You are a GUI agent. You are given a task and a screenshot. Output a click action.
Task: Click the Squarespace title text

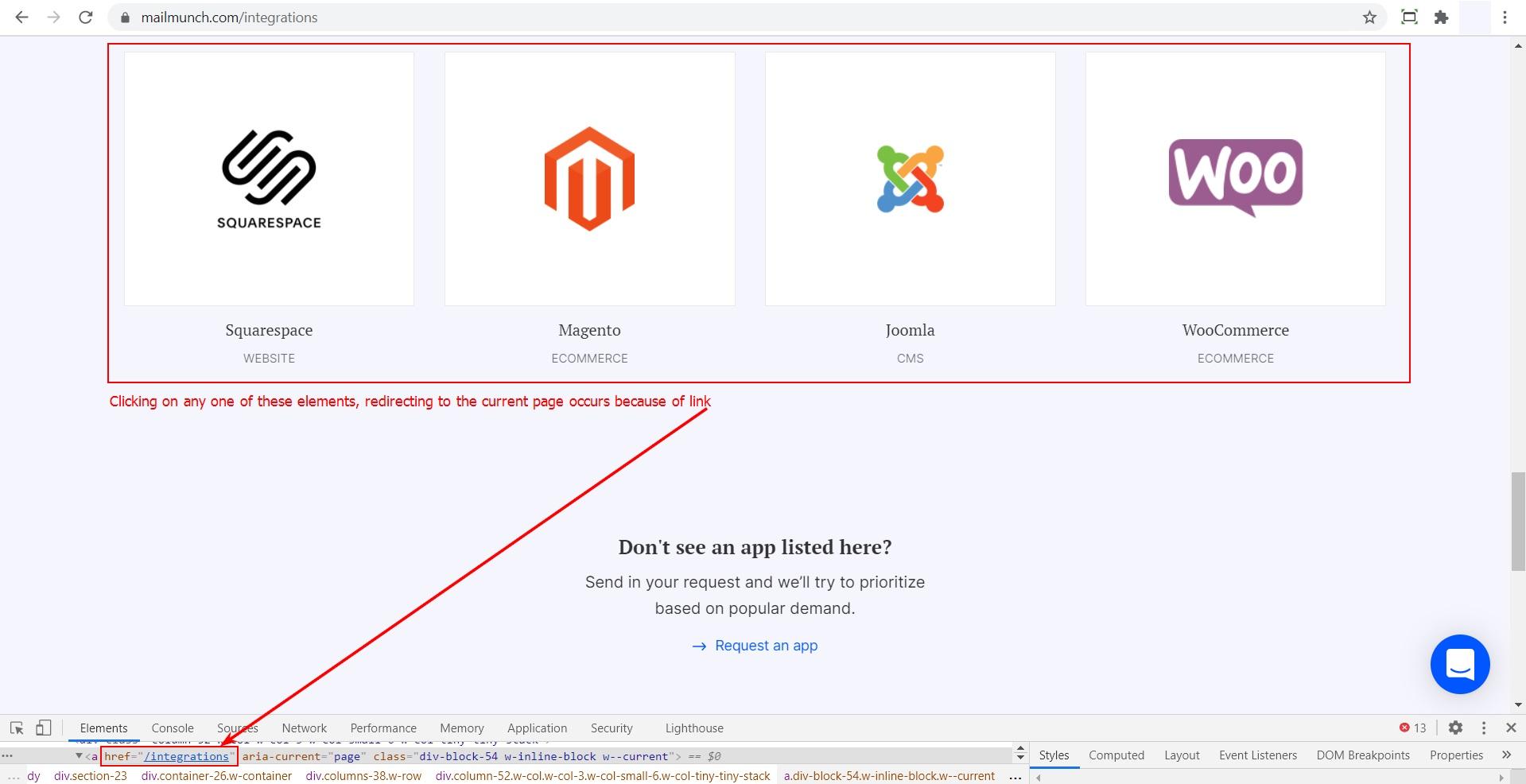point(269,330)
